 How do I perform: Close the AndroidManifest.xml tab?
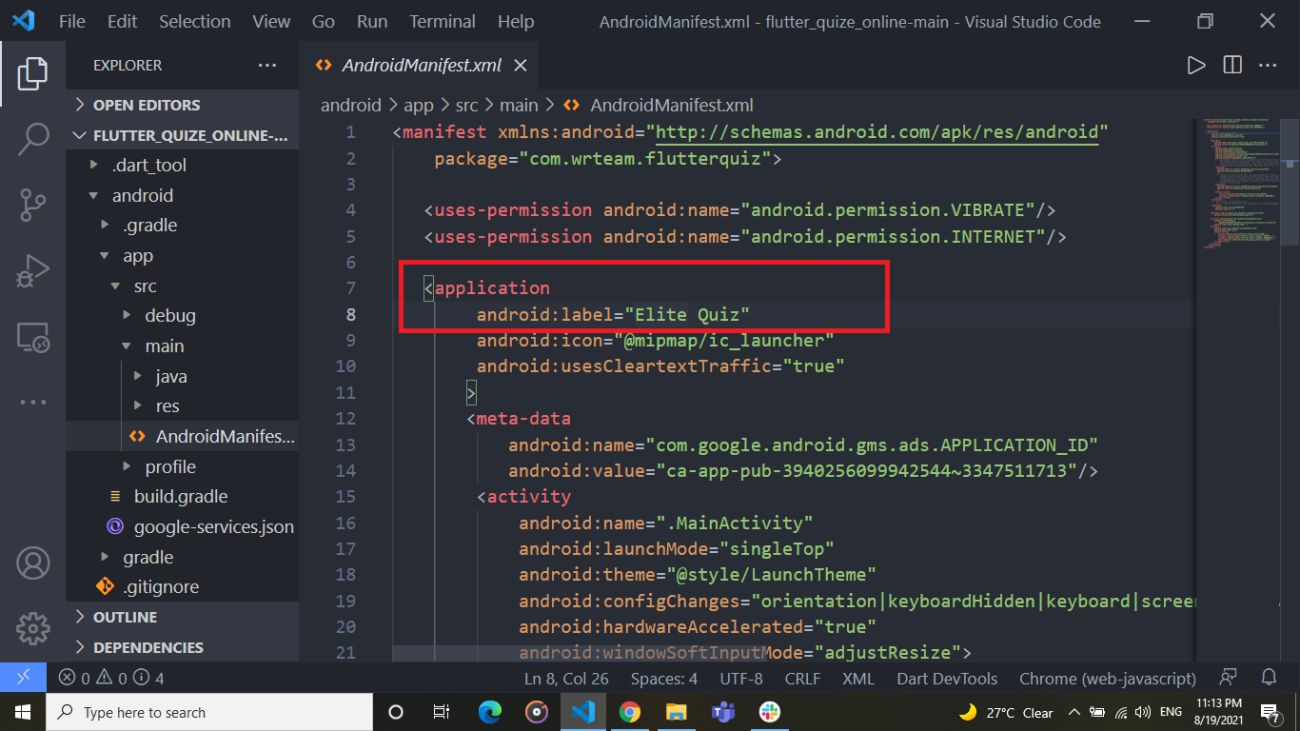[x=520, y=65]
